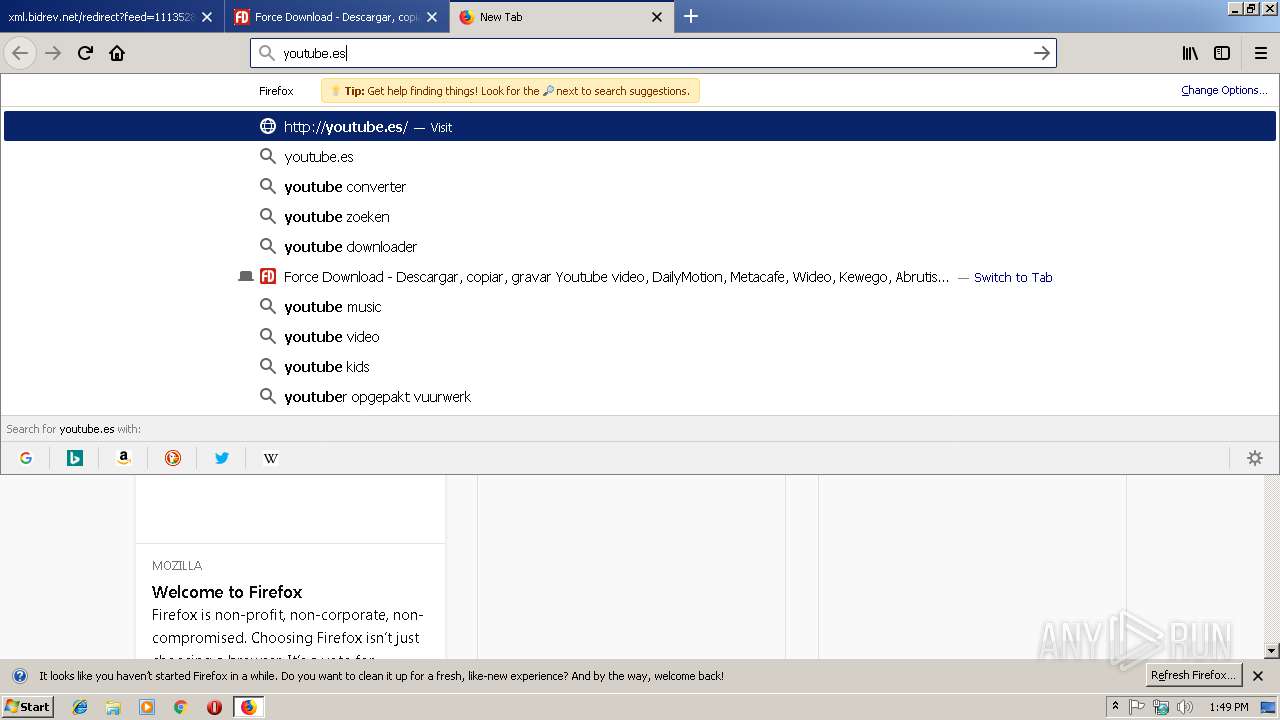Click the network tray icon
The height and width of the screenshot is (720, 1280).
click(1161, 707)
